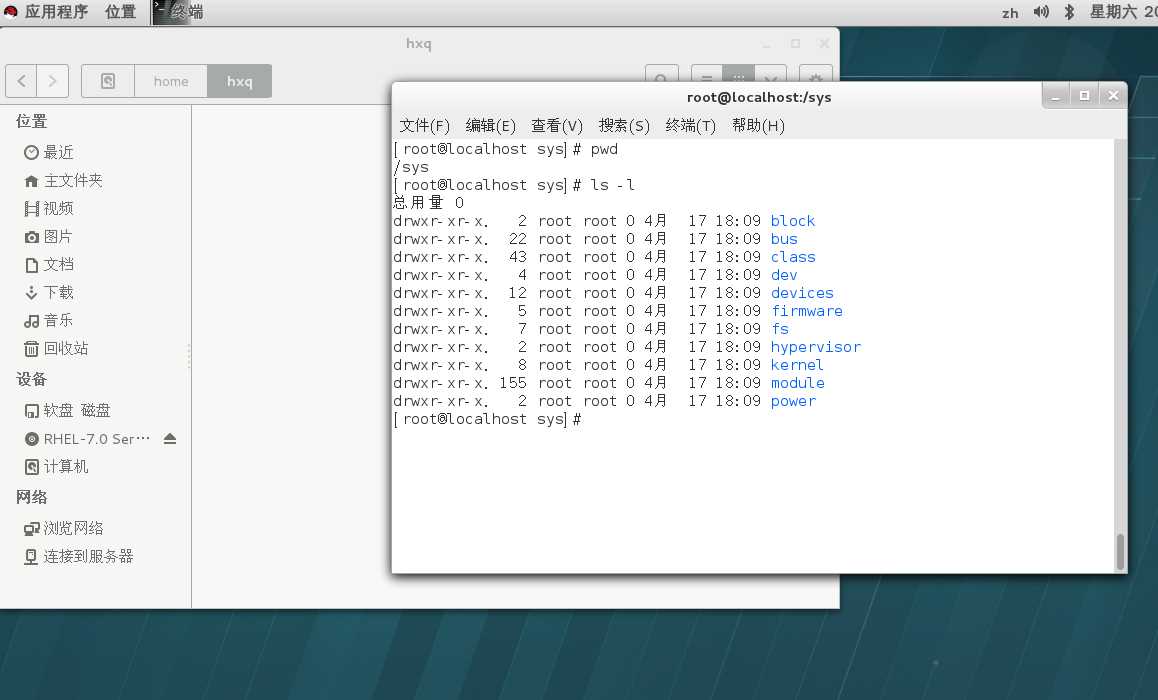Open the 编辑(E) menu in terminal
Image resolution: width=1158 pixels, height=700 pixels.
[490, 126]
